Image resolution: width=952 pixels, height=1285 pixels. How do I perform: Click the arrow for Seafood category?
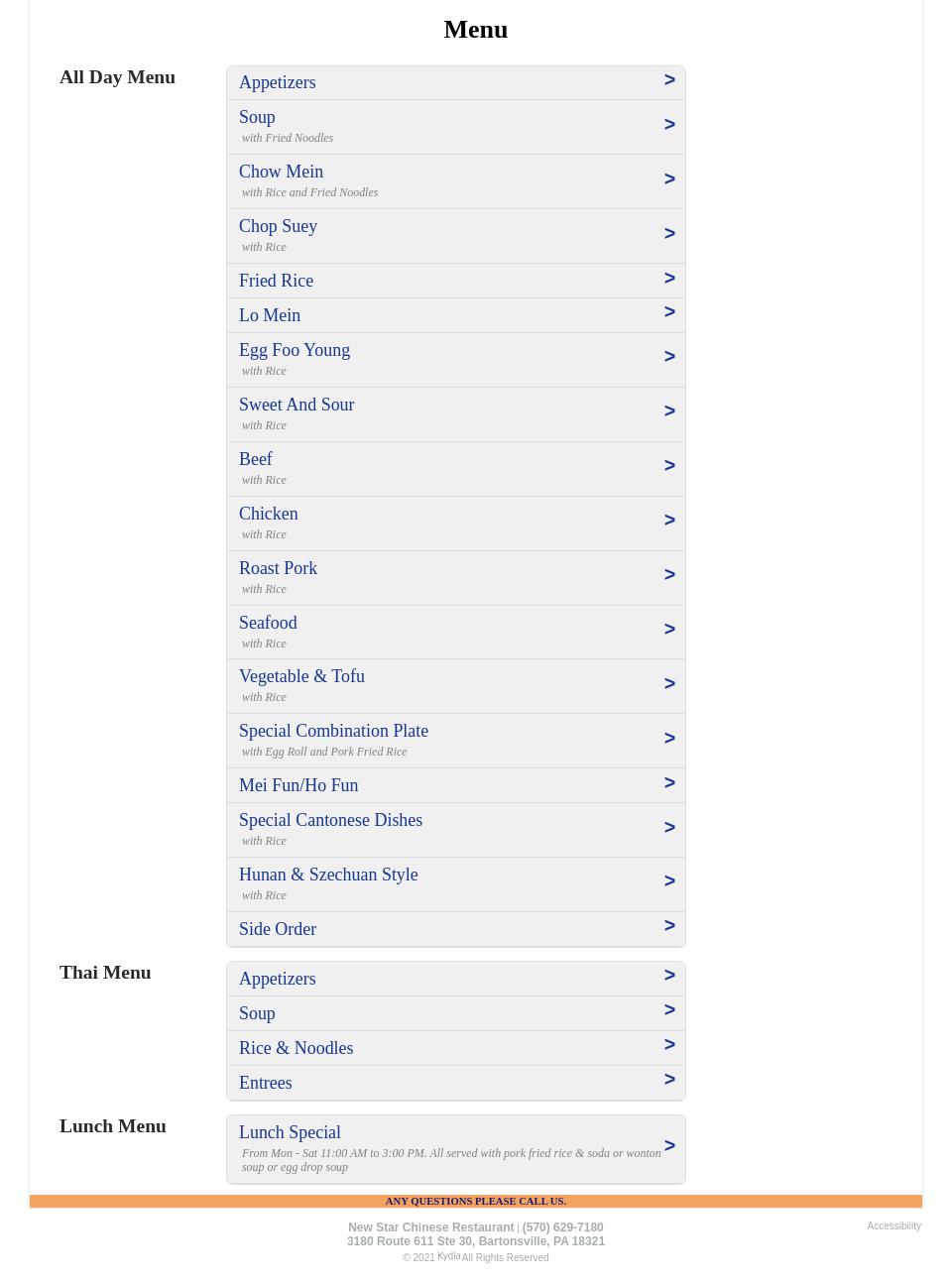click(669, 630)
